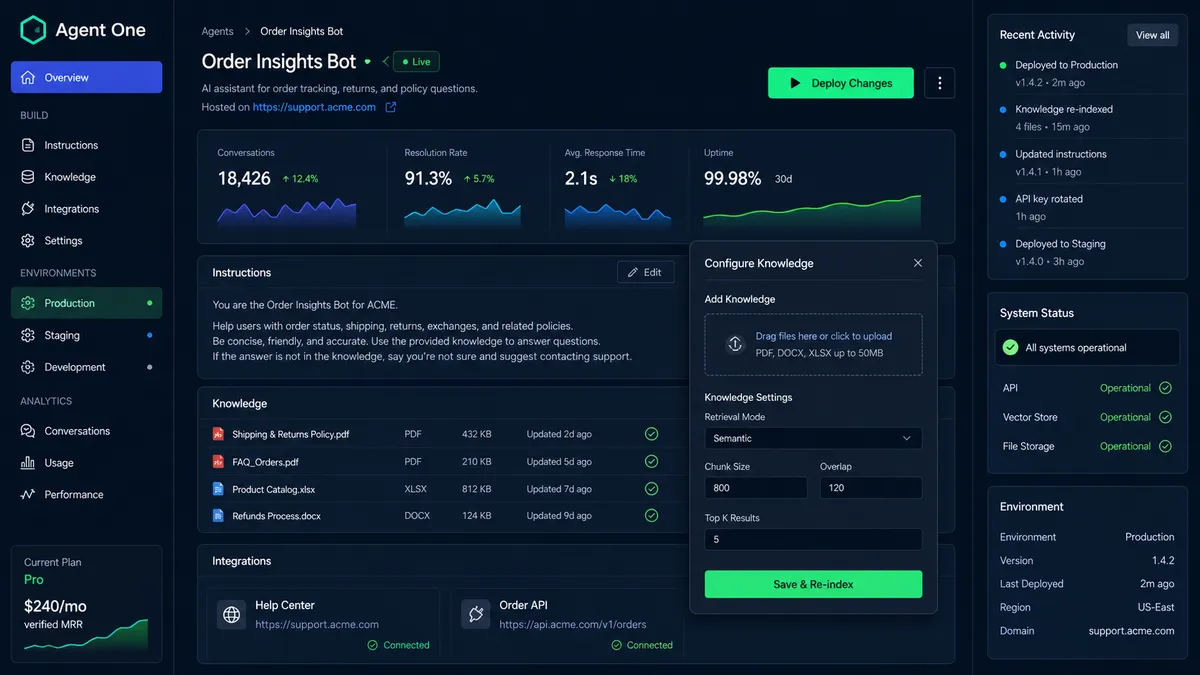Viewport: 1200px width, 675px height.
Task: Click the green check for Shipping & Returns Policy
Action: 651,434
